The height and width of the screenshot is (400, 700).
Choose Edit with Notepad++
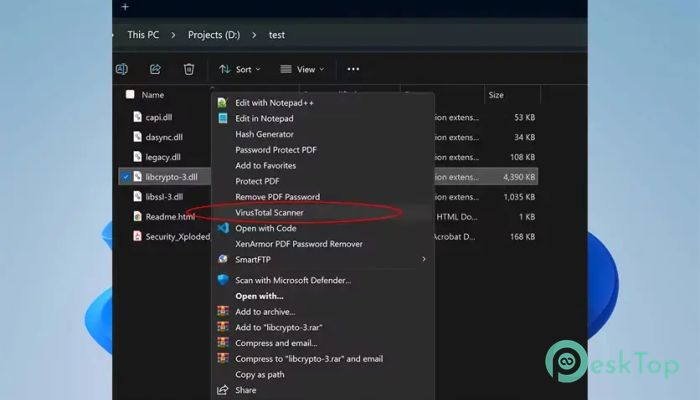tap(274, 103)
